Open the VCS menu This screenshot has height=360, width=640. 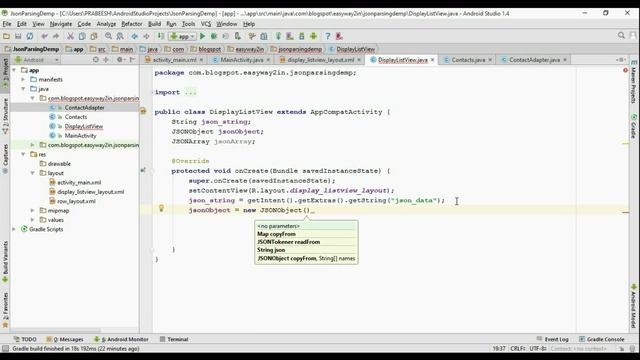tap(206, 24)
